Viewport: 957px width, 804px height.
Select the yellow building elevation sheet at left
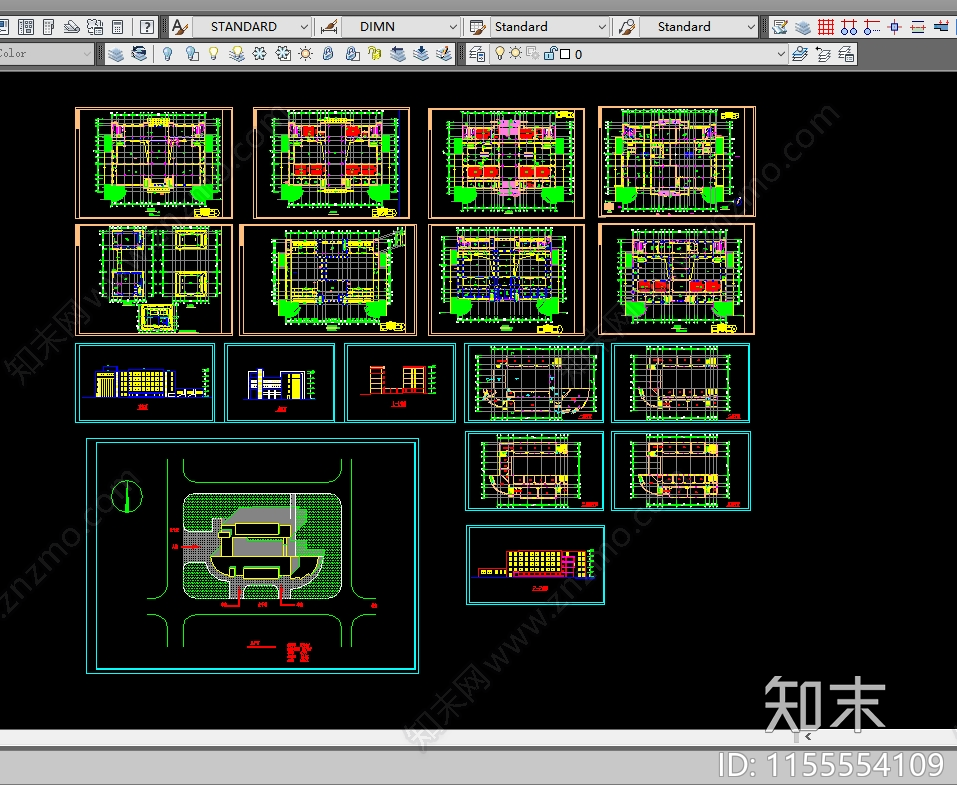point(145,383)
